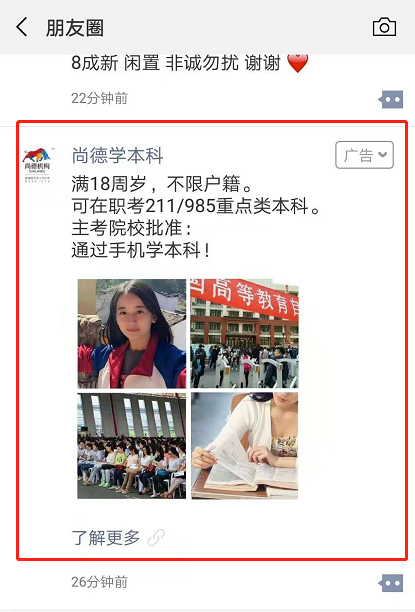Tap the red heart emoji

[x=297, y=63]
